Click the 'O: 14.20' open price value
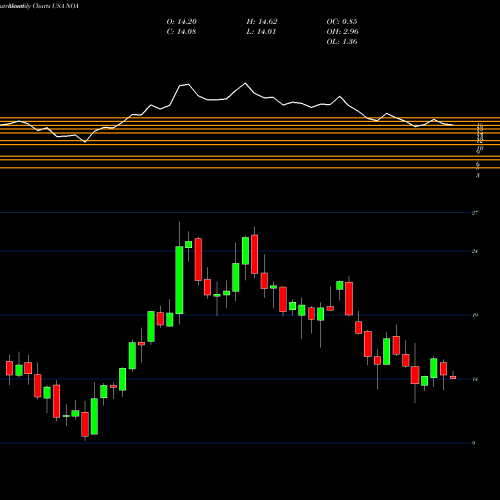500x500 pixels. click(x=182, y=22)
